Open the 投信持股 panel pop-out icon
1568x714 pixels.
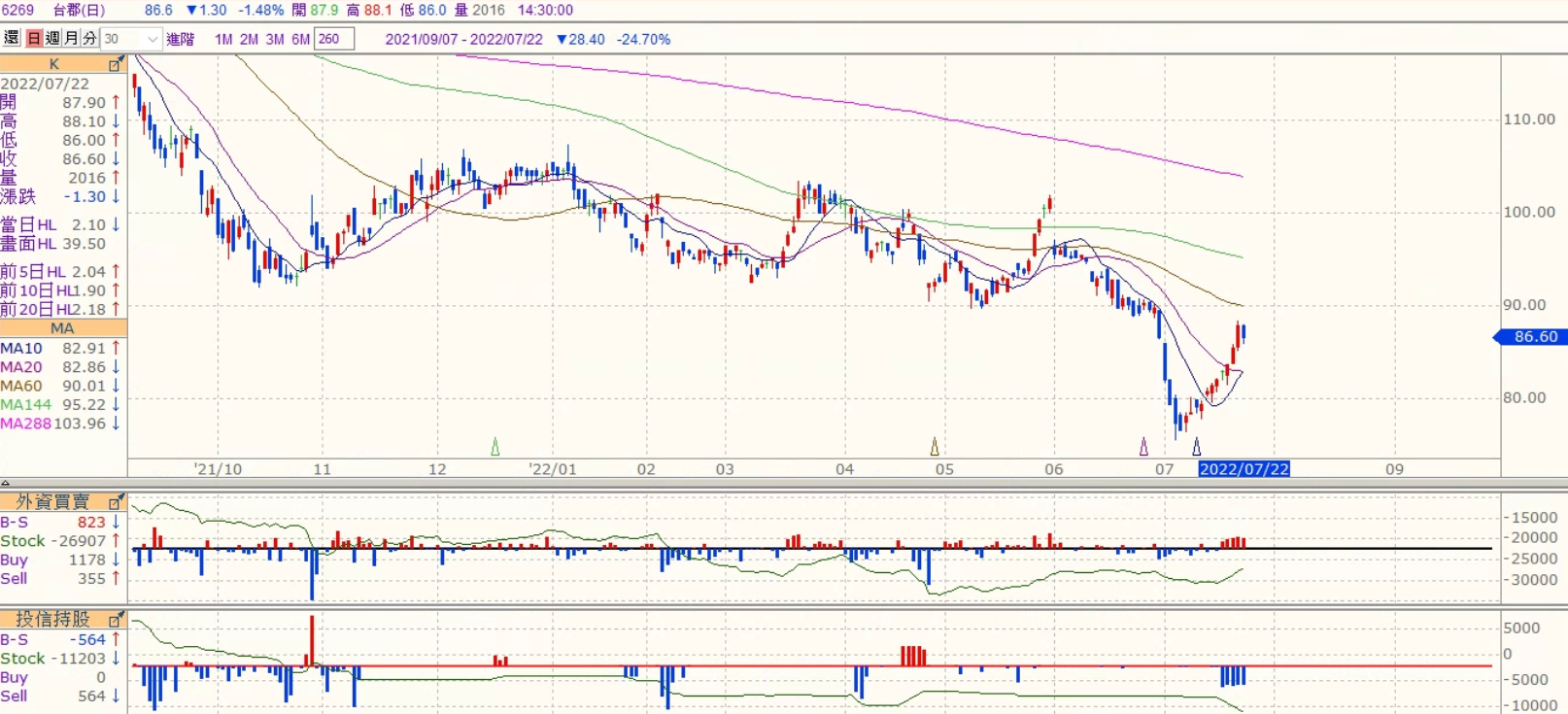[116, 620]
